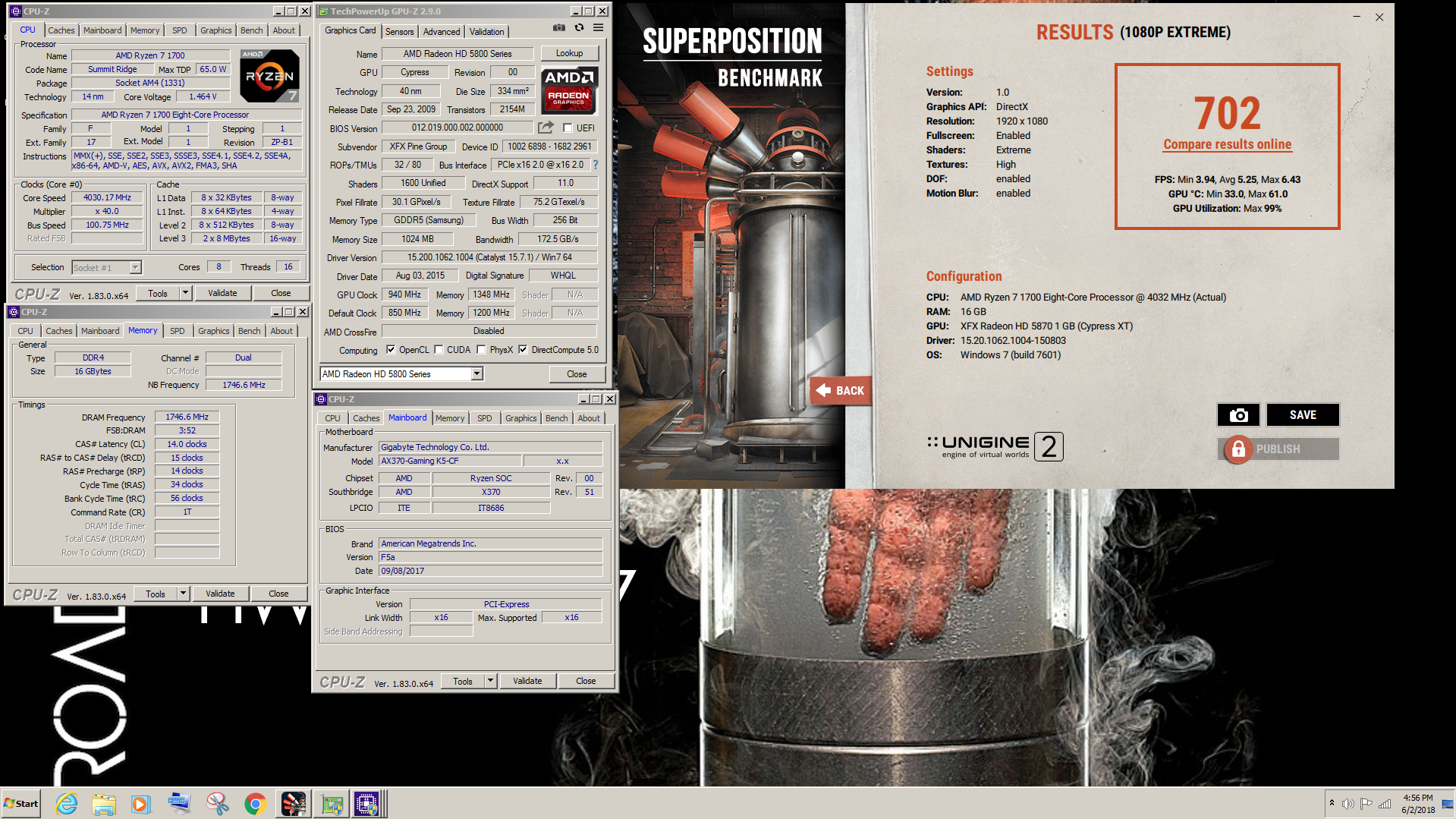Image resolution: width=1456 pixels, height=819 pixels.
Task: Open Internet Explorer from the taskbar
Action: [67, 804]
